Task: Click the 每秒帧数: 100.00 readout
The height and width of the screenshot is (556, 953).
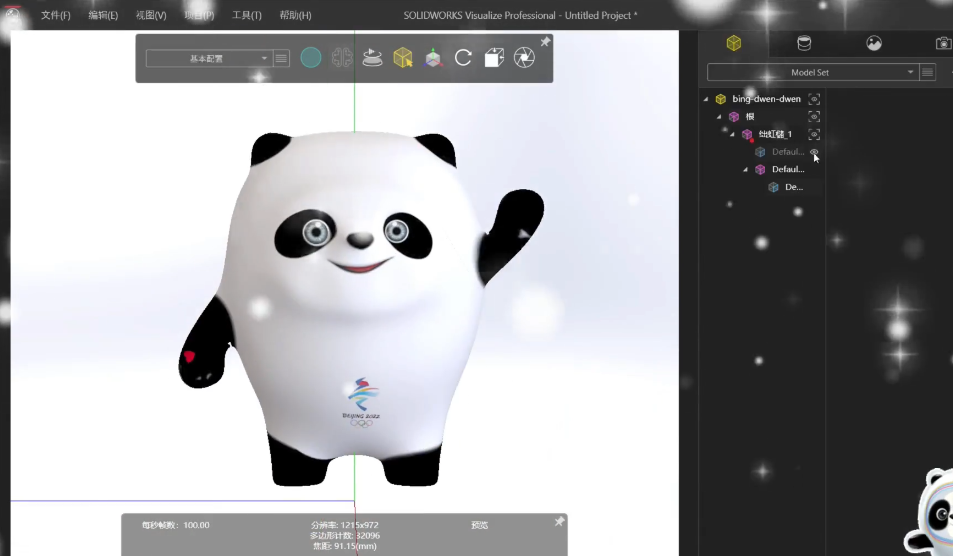Action: (x=176, y=525)
